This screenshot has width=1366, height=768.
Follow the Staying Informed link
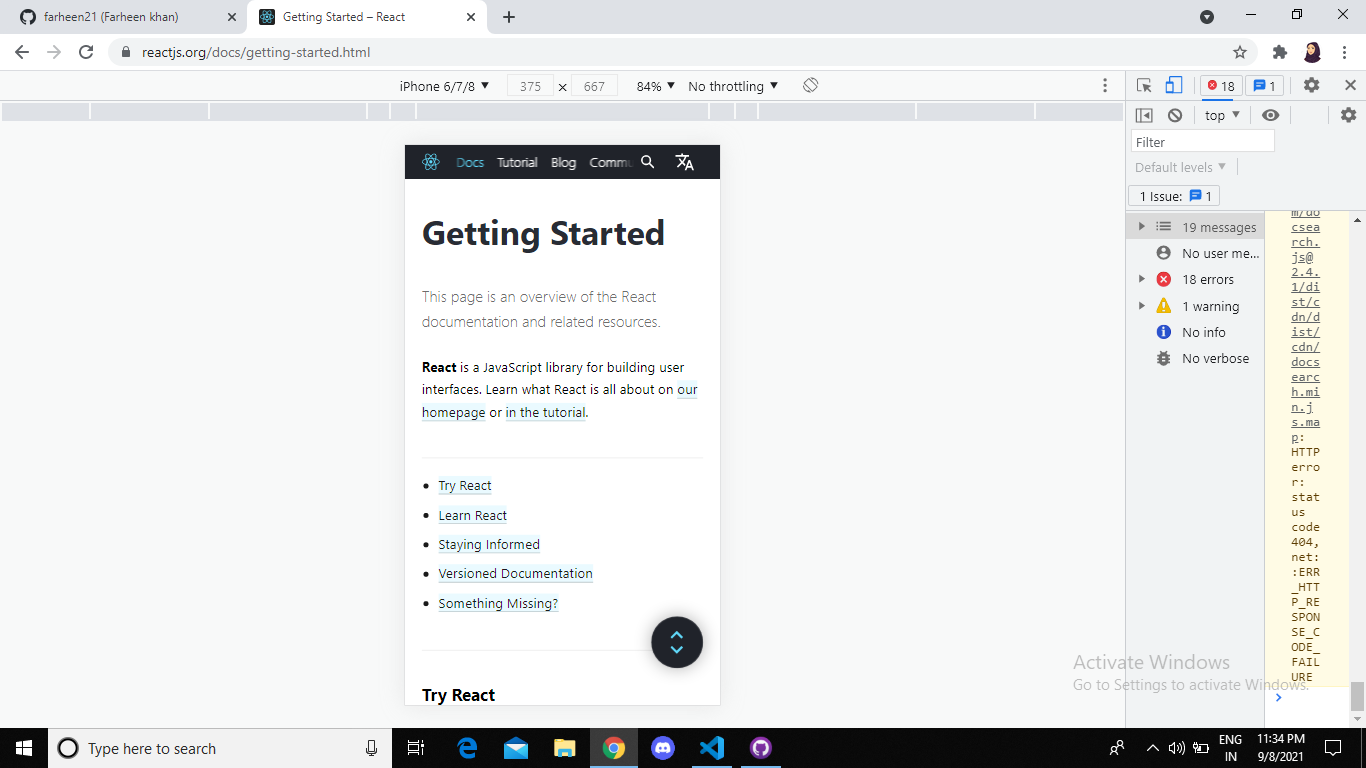(489, 545)
